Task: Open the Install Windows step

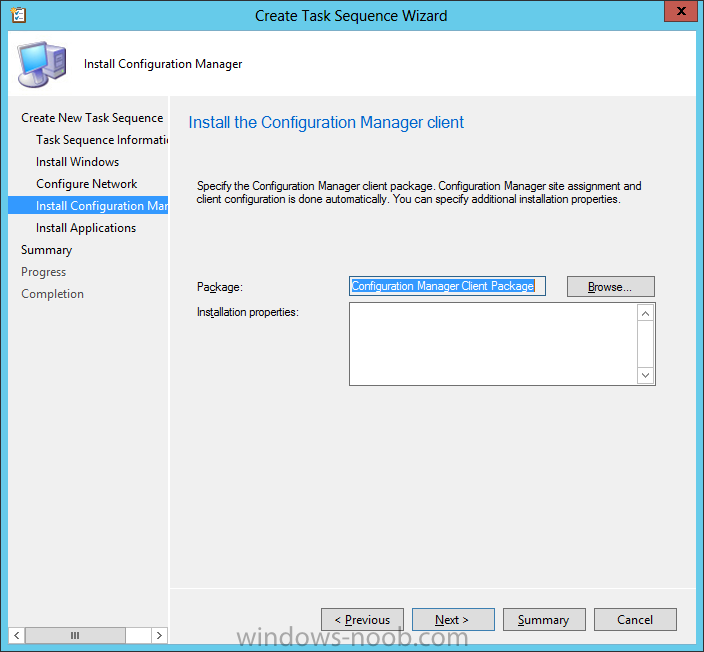Action: 78,162
